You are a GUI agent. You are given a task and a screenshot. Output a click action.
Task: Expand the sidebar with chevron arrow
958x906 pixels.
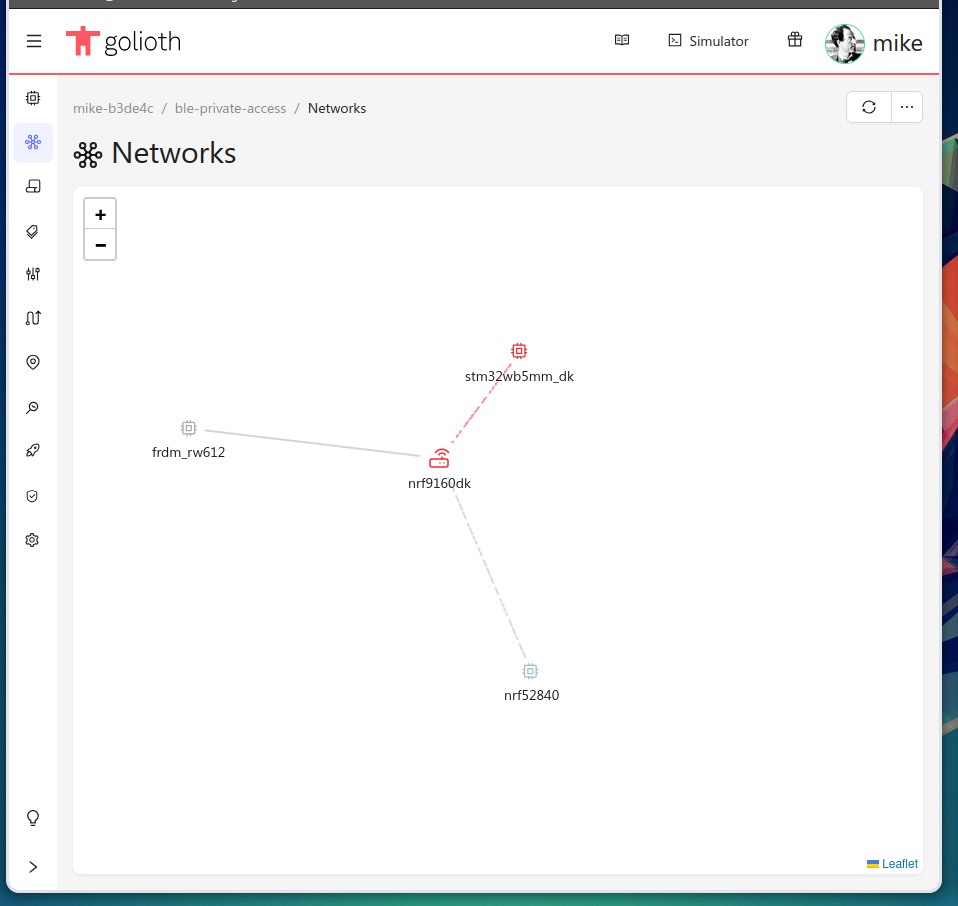[33, 867]
